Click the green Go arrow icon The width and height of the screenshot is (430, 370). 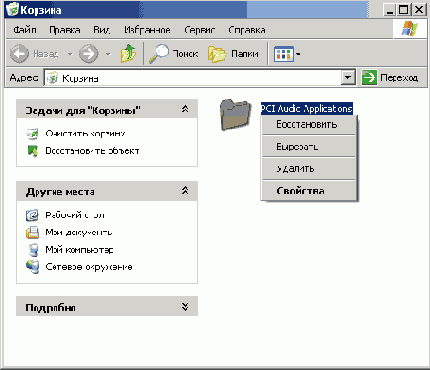369,78
